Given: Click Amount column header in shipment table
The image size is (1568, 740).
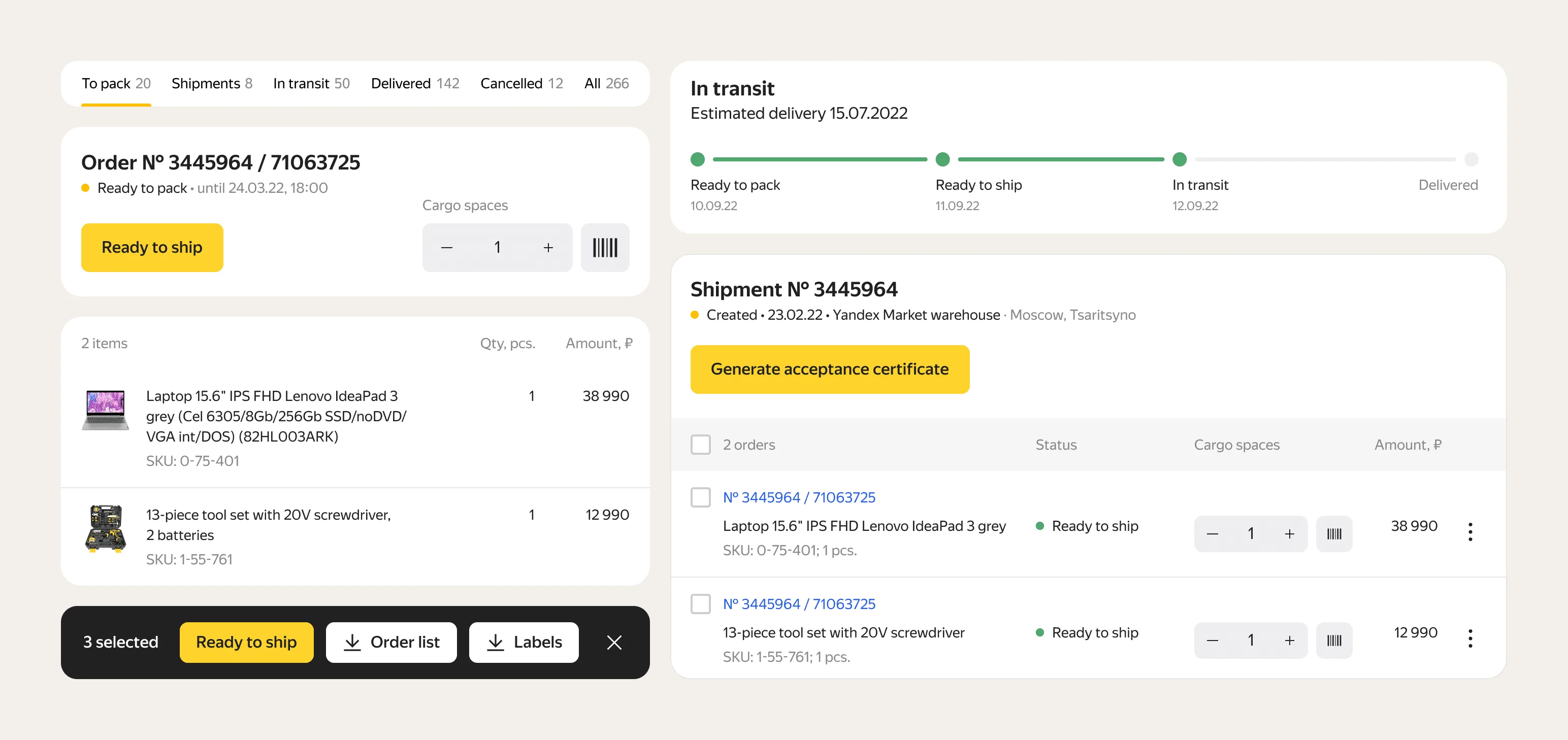Looking at the screenshot, I should pos(1408,445).
